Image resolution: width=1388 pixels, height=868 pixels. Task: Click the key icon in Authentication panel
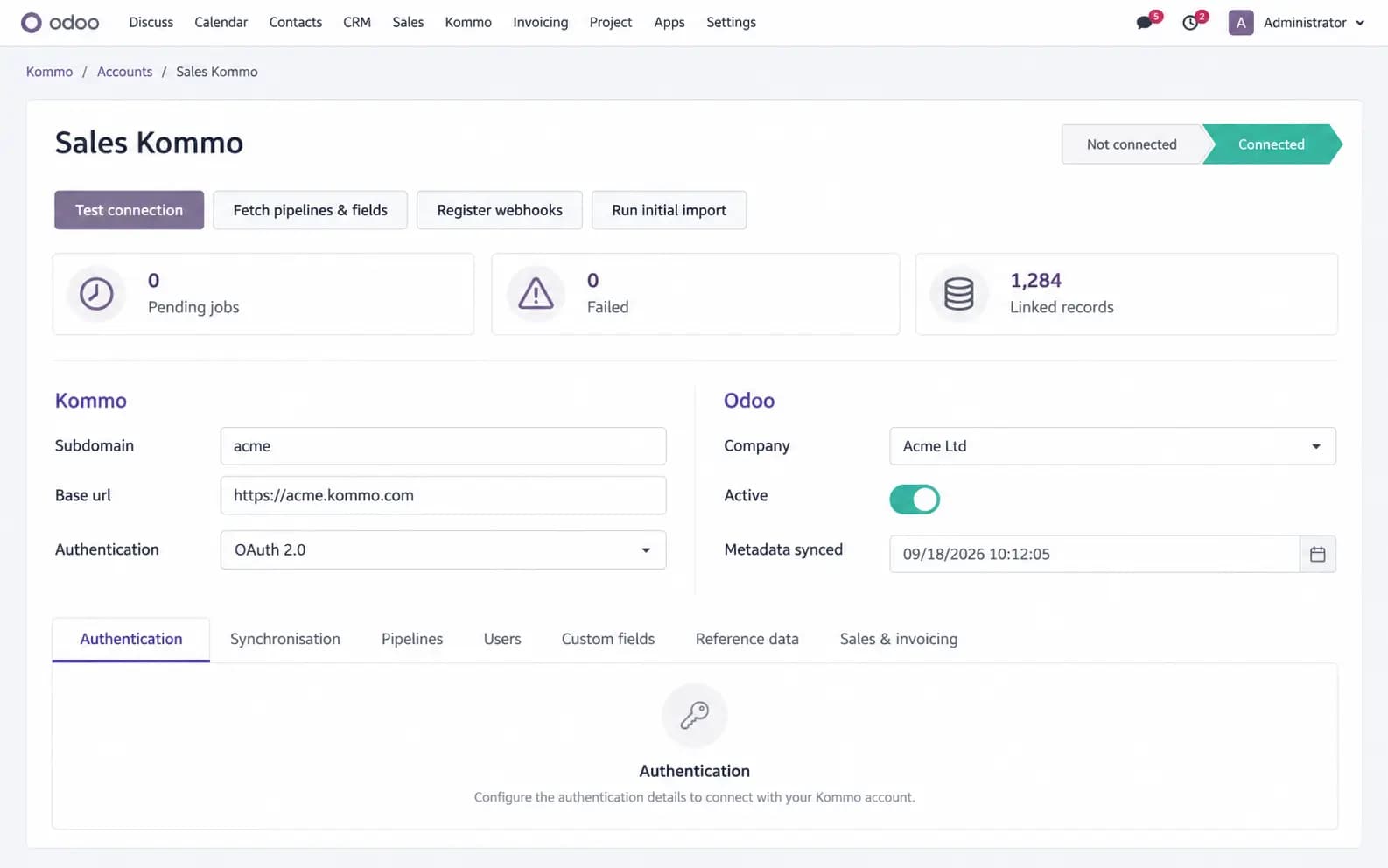695,715
